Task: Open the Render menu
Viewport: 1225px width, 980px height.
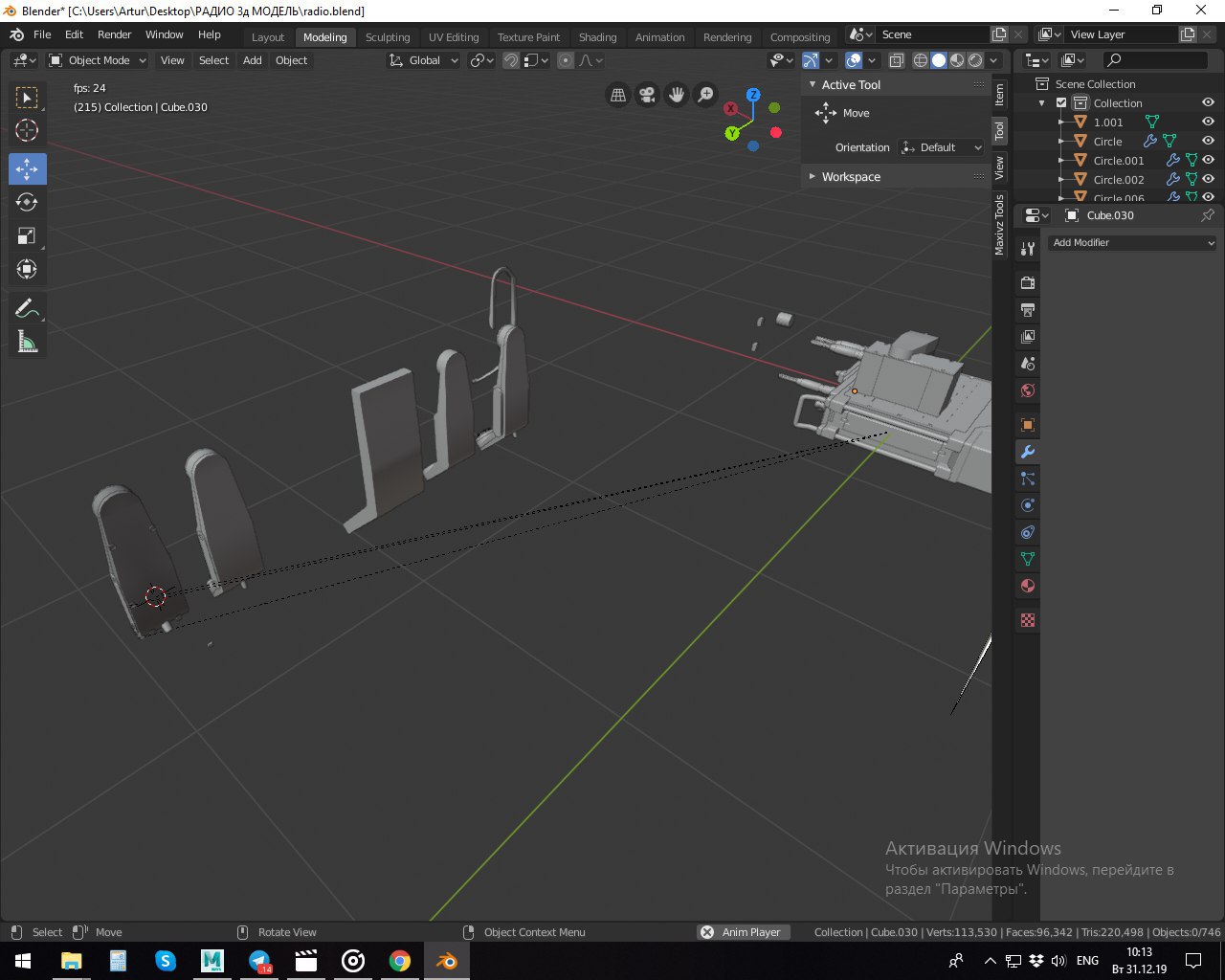Action: (115, 34)
